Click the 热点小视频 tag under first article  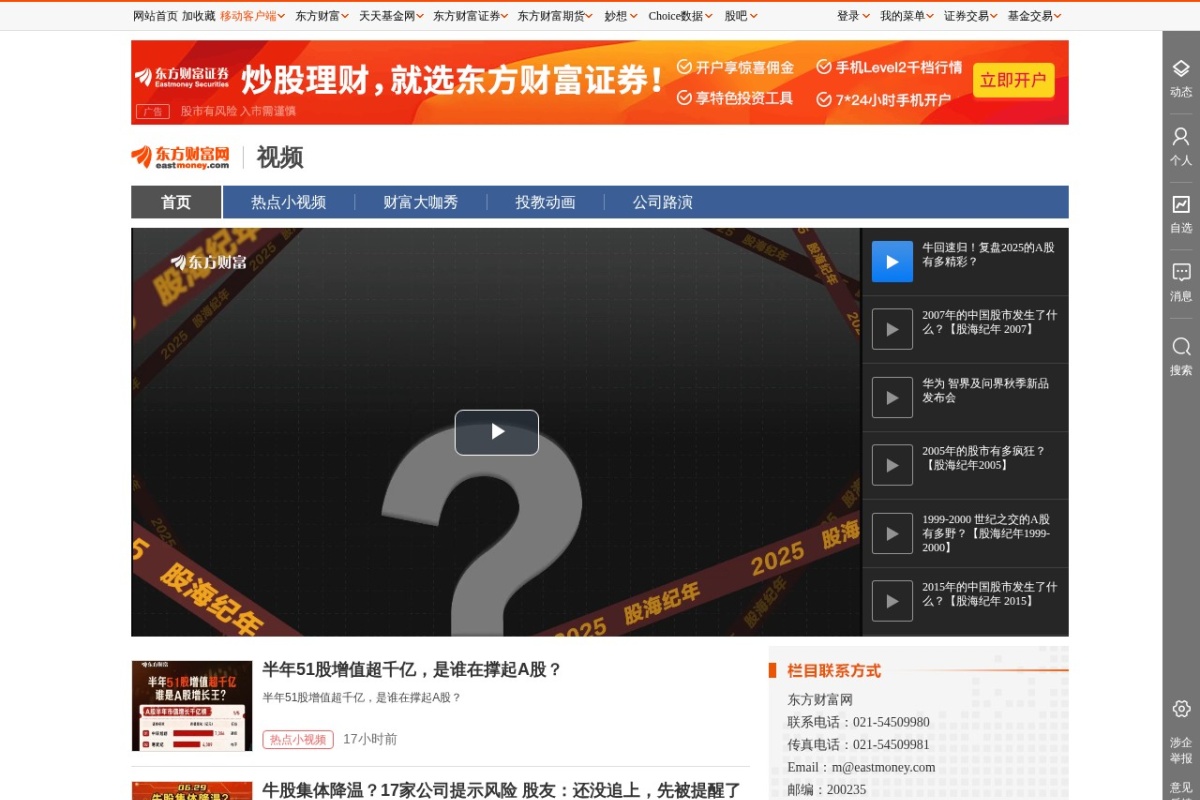298,739
